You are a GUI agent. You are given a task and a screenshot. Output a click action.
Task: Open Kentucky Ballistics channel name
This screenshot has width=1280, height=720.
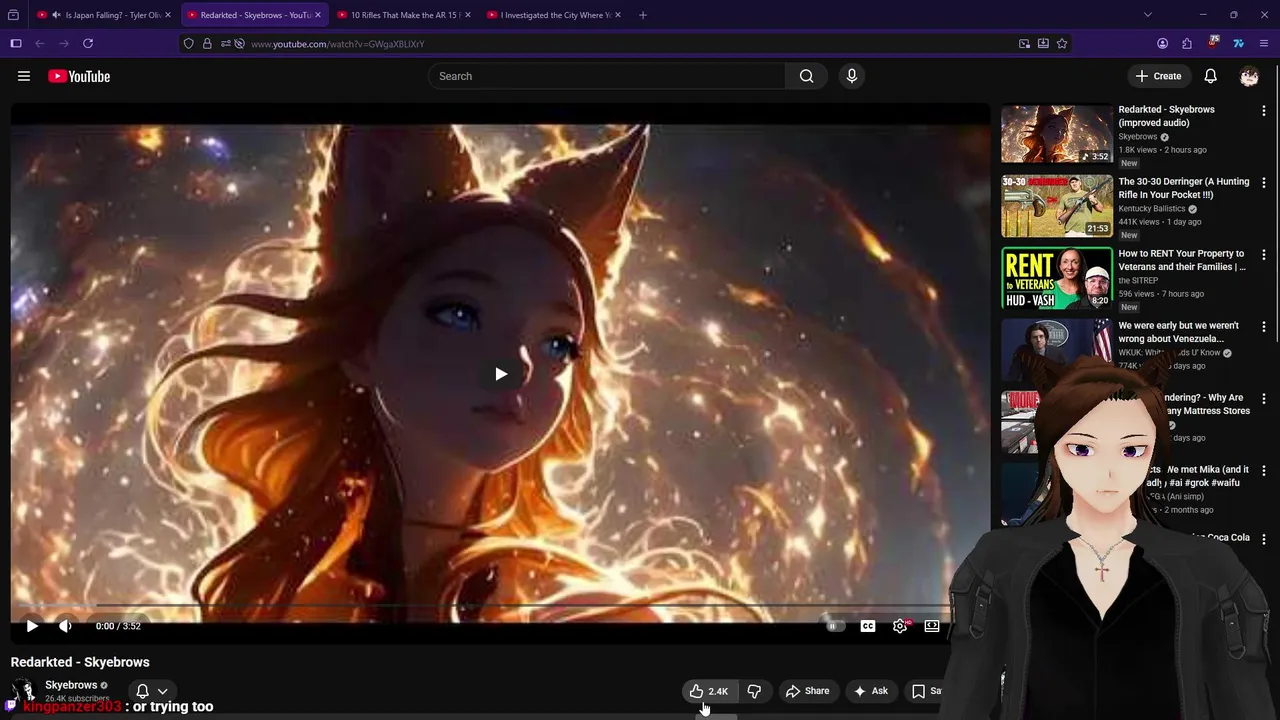tap(1152, 209)
